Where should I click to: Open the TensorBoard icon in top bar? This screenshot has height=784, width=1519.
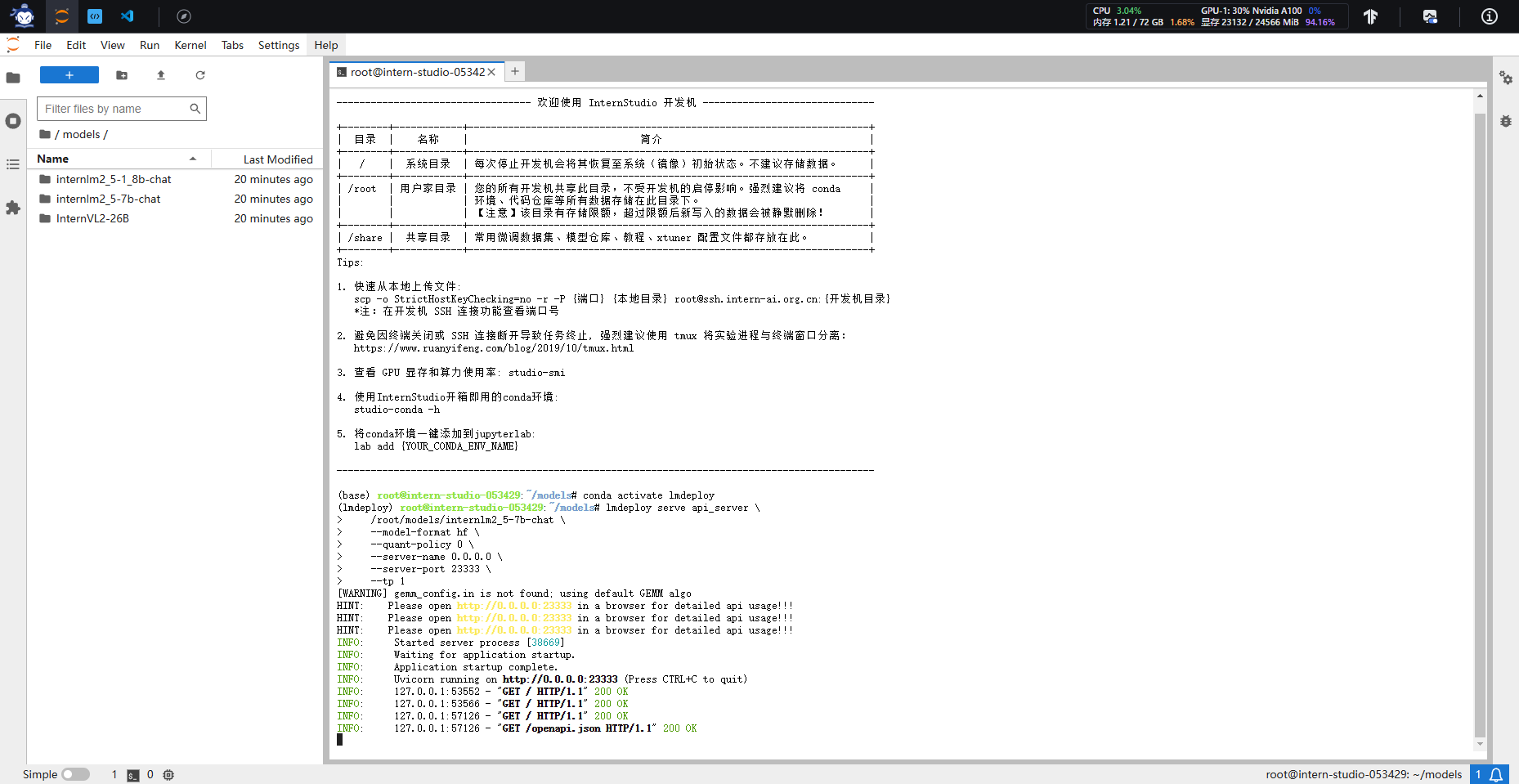point(1371,16)
